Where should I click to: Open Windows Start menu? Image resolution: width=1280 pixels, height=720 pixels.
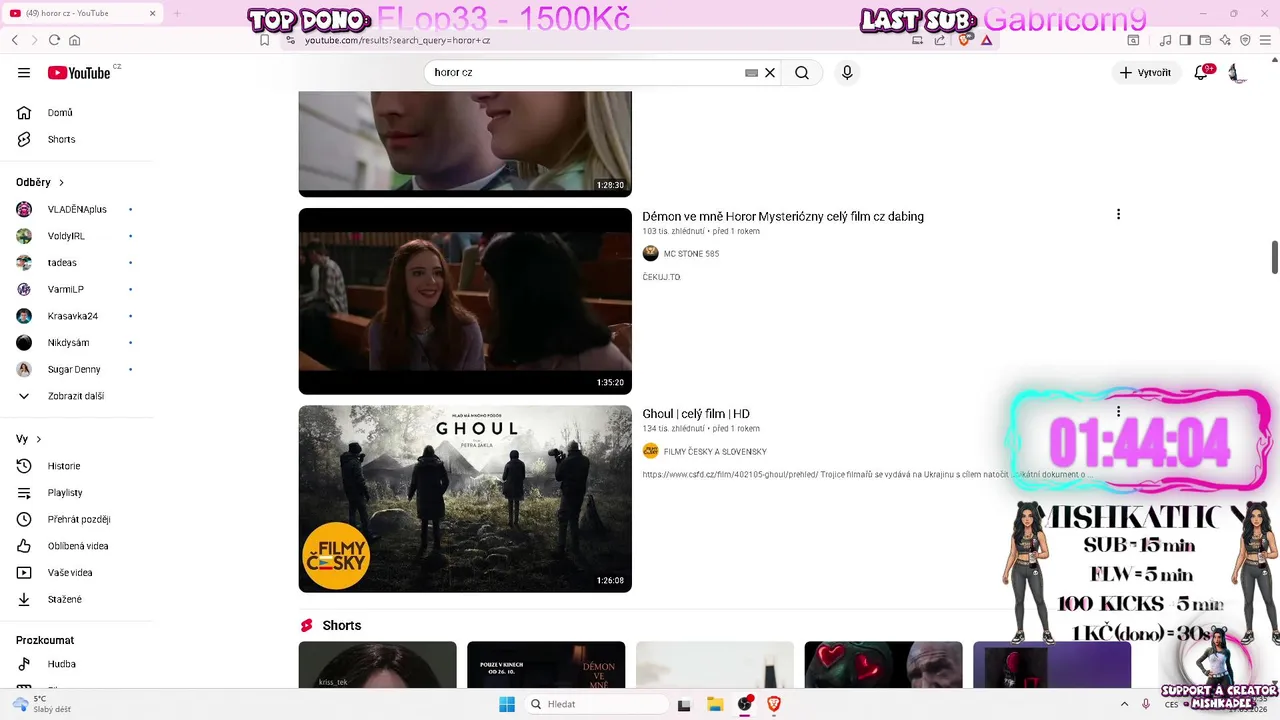[x=507, y=704]
